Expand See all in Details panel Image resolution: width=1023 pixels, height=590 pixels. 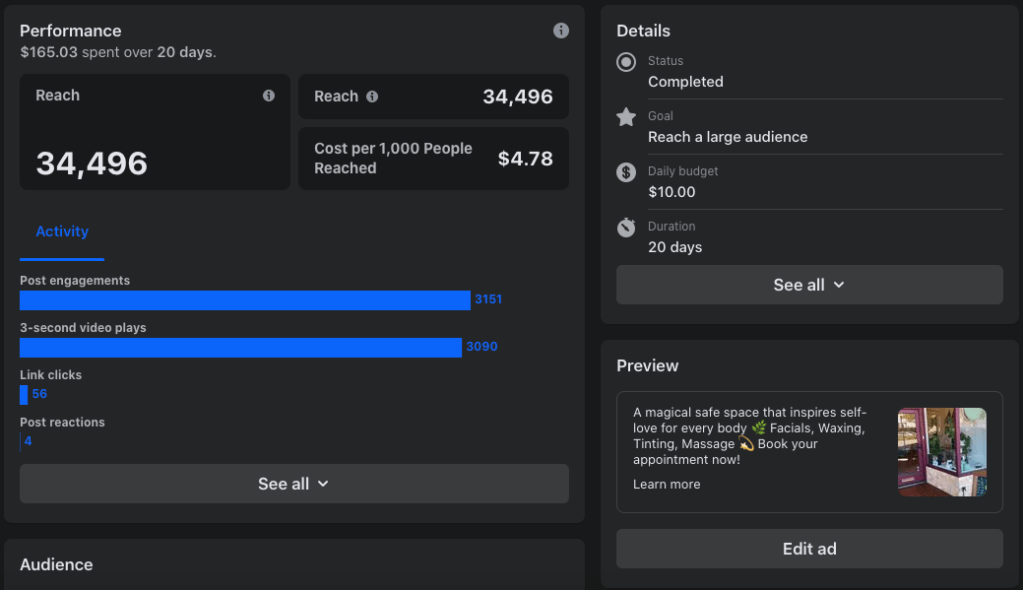(809, 285)
